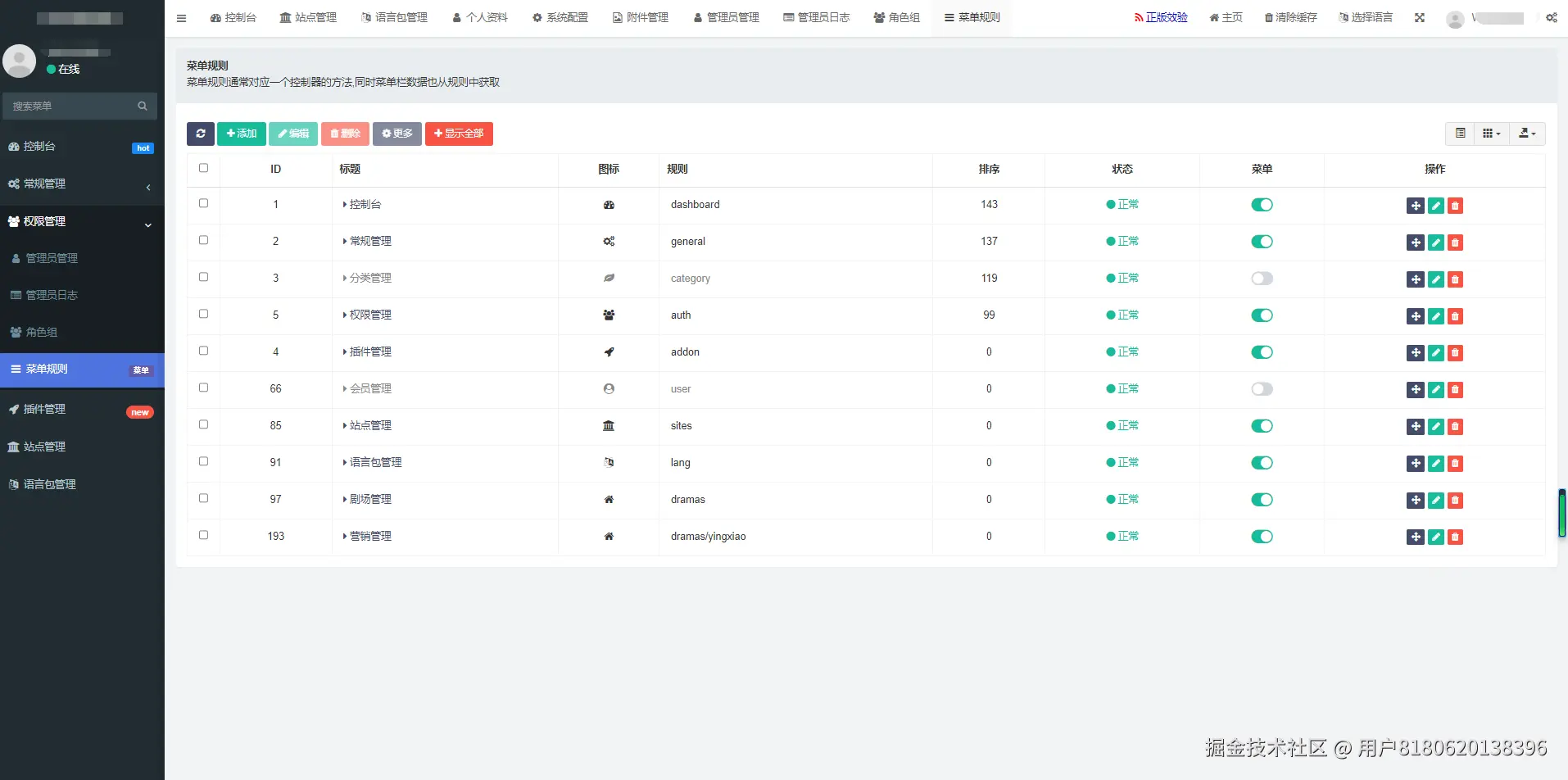1568x780 pixels.
Task: Delete the auth rule via its trash icon
Action: [1455, 316]
